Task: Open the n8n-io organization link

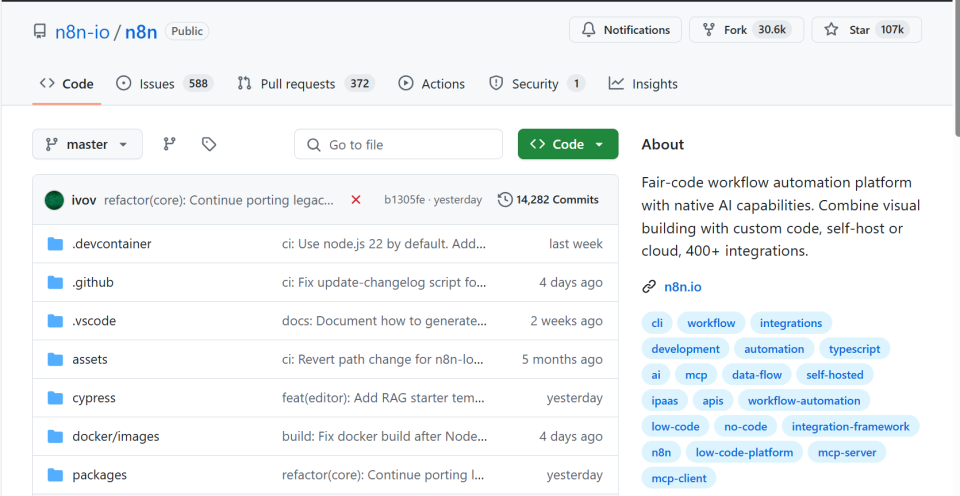Action: pos(82,31)
